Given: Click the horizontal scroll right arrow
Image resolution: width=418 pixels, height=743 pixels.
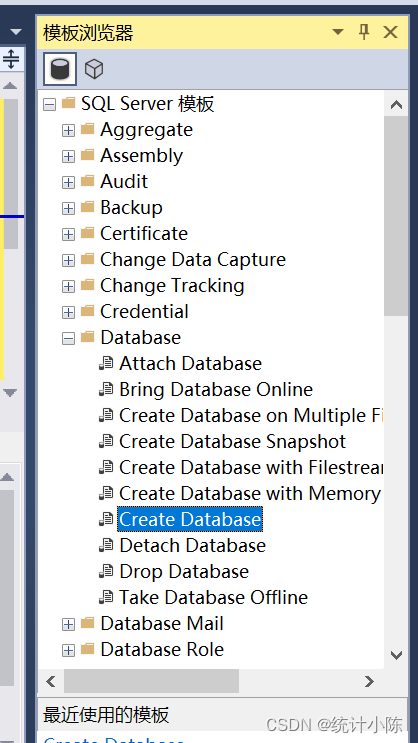Looking at the screenshot, I should click(x=369, y=681).
